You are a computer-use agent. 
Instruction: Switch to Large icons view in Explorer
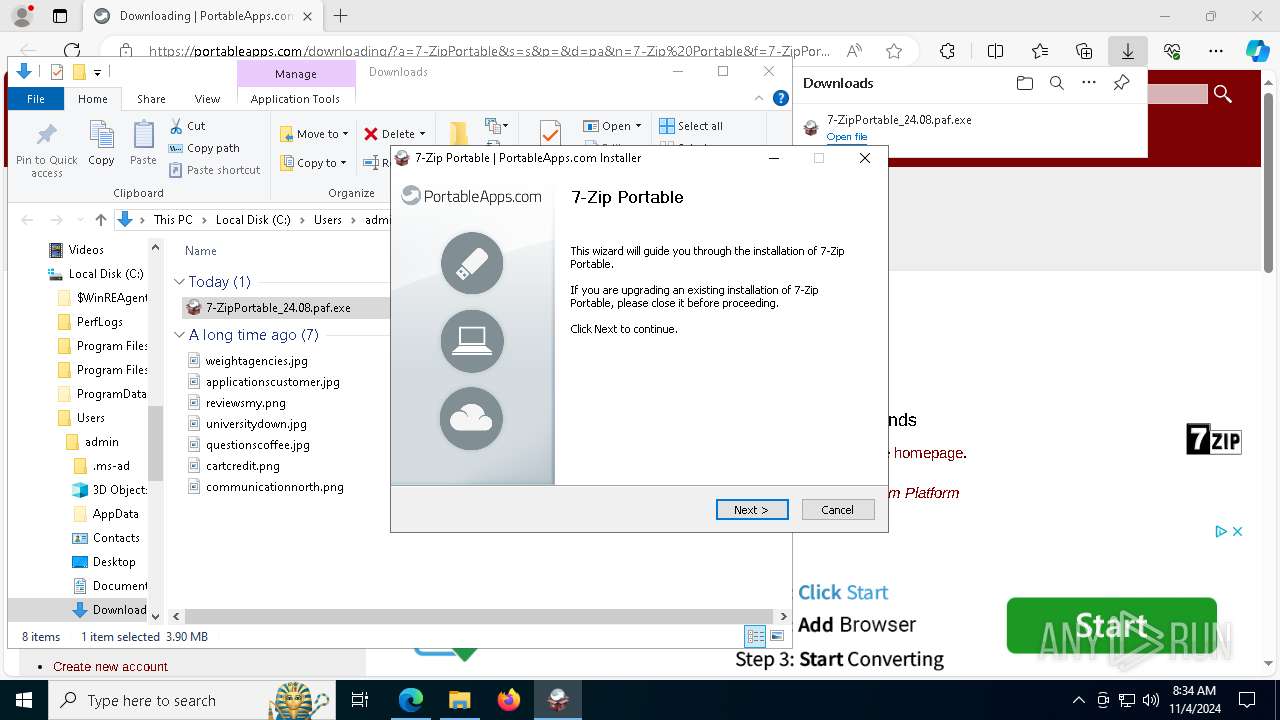coord(777,636)
